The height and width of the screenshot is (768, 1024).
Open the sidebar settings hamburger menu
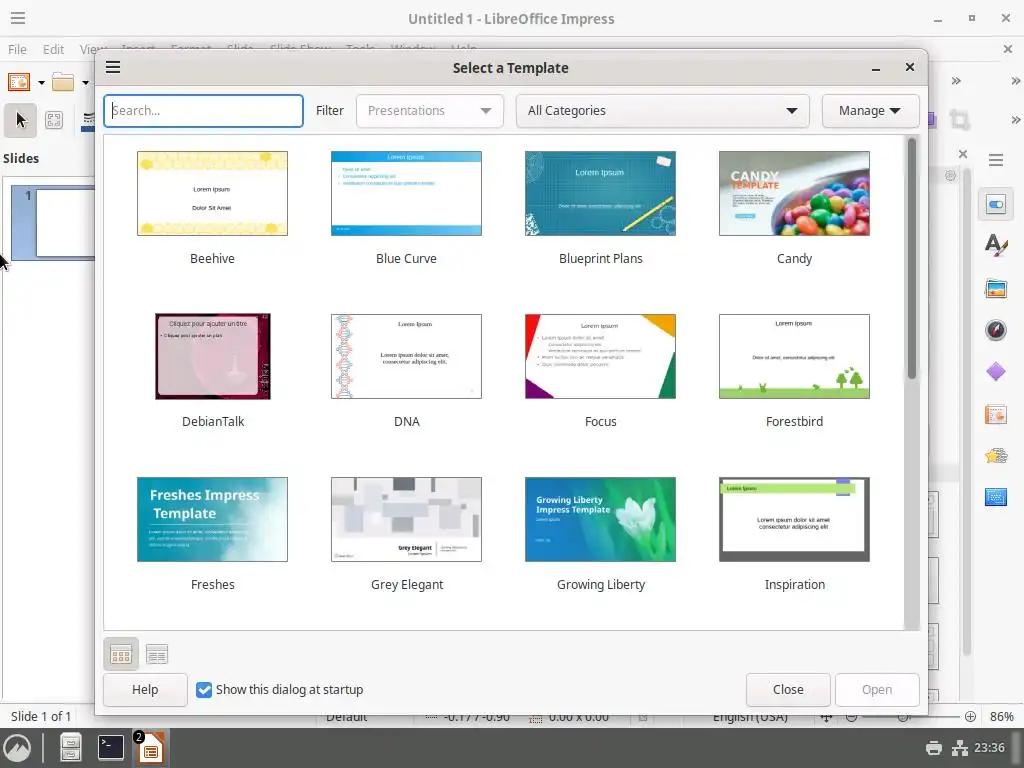[x=995, y=160]
